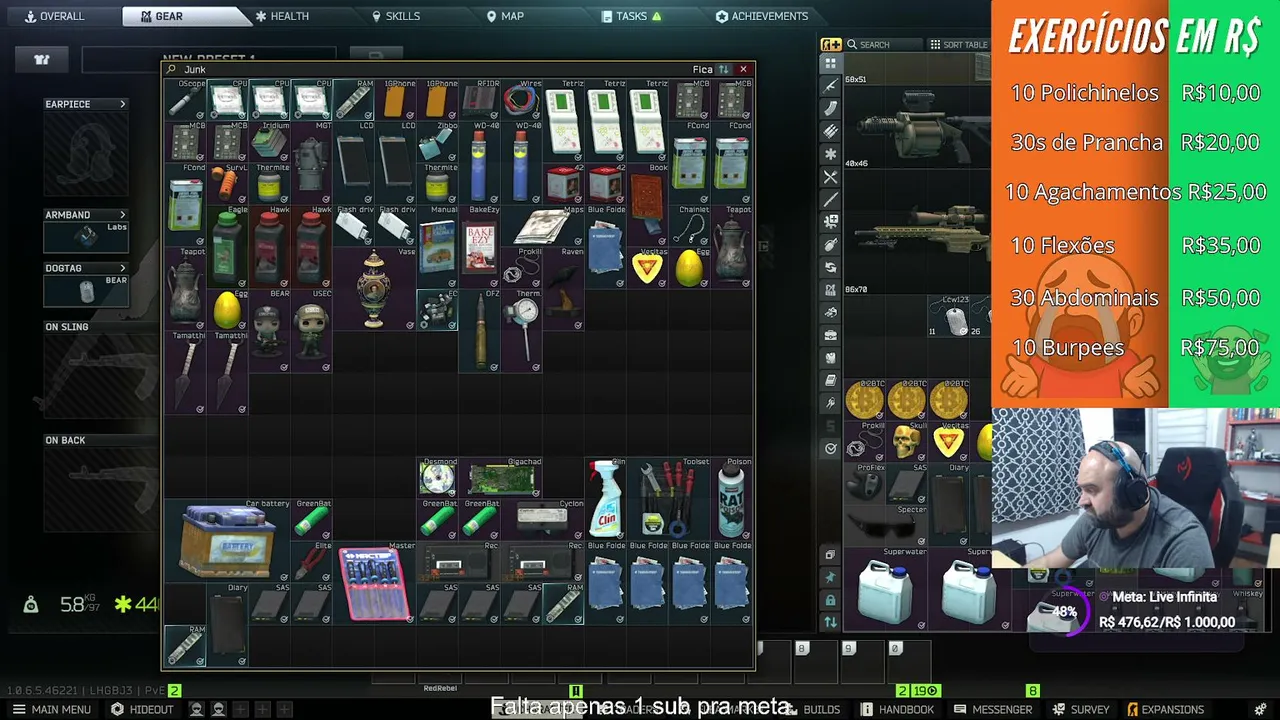
Task: Open the MAP tab
Action: pyautogui.click(x=505, y=16)
